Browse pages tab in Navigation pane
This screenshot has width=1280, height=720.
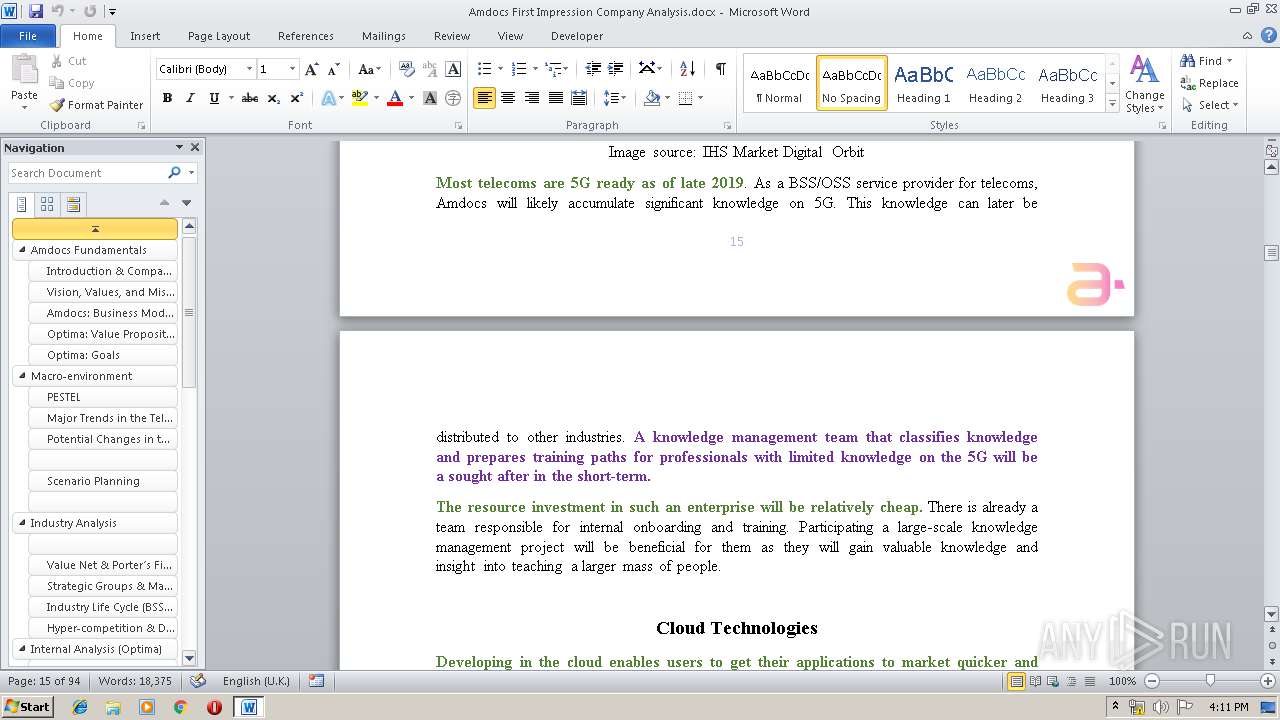(x=47, y=204)
